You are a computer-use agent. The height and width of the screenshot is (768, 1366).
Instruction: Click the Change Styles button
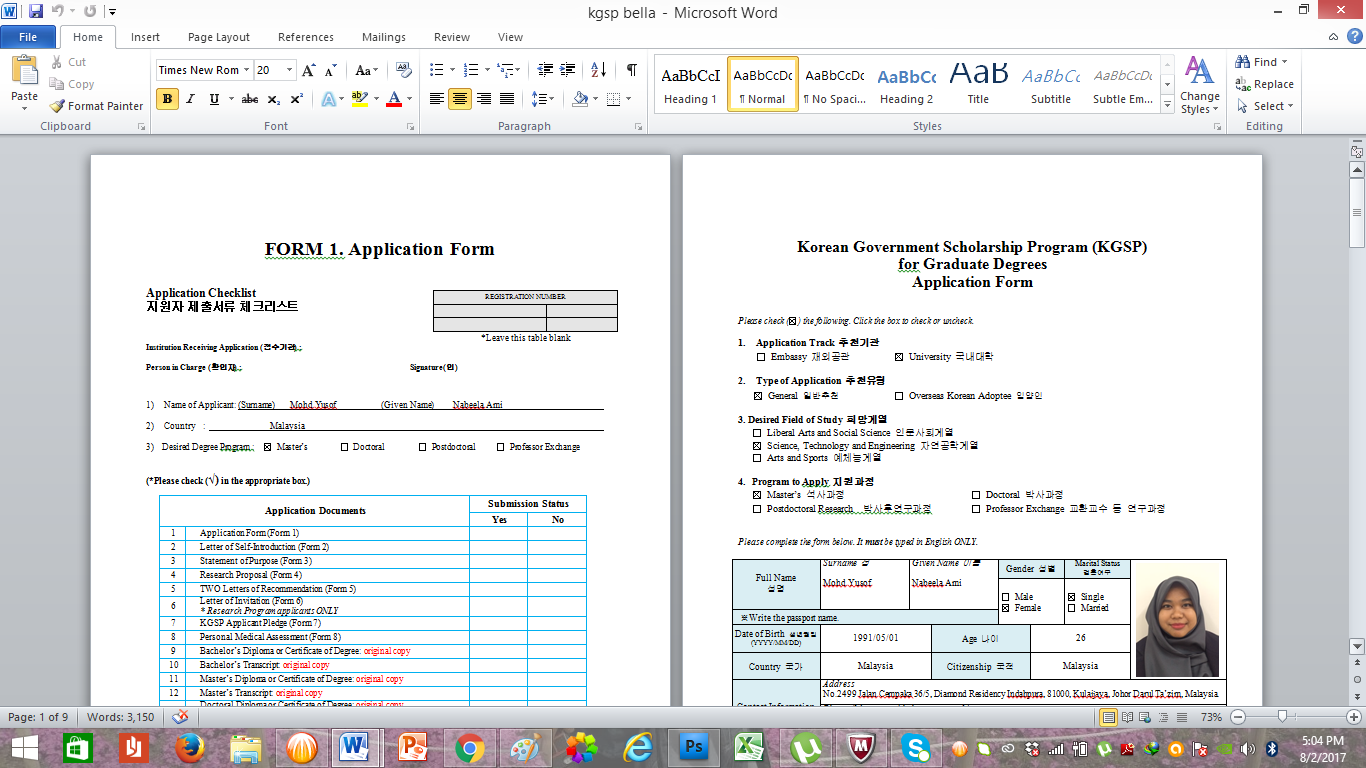pyautogui.click(x=1200, y=85)
